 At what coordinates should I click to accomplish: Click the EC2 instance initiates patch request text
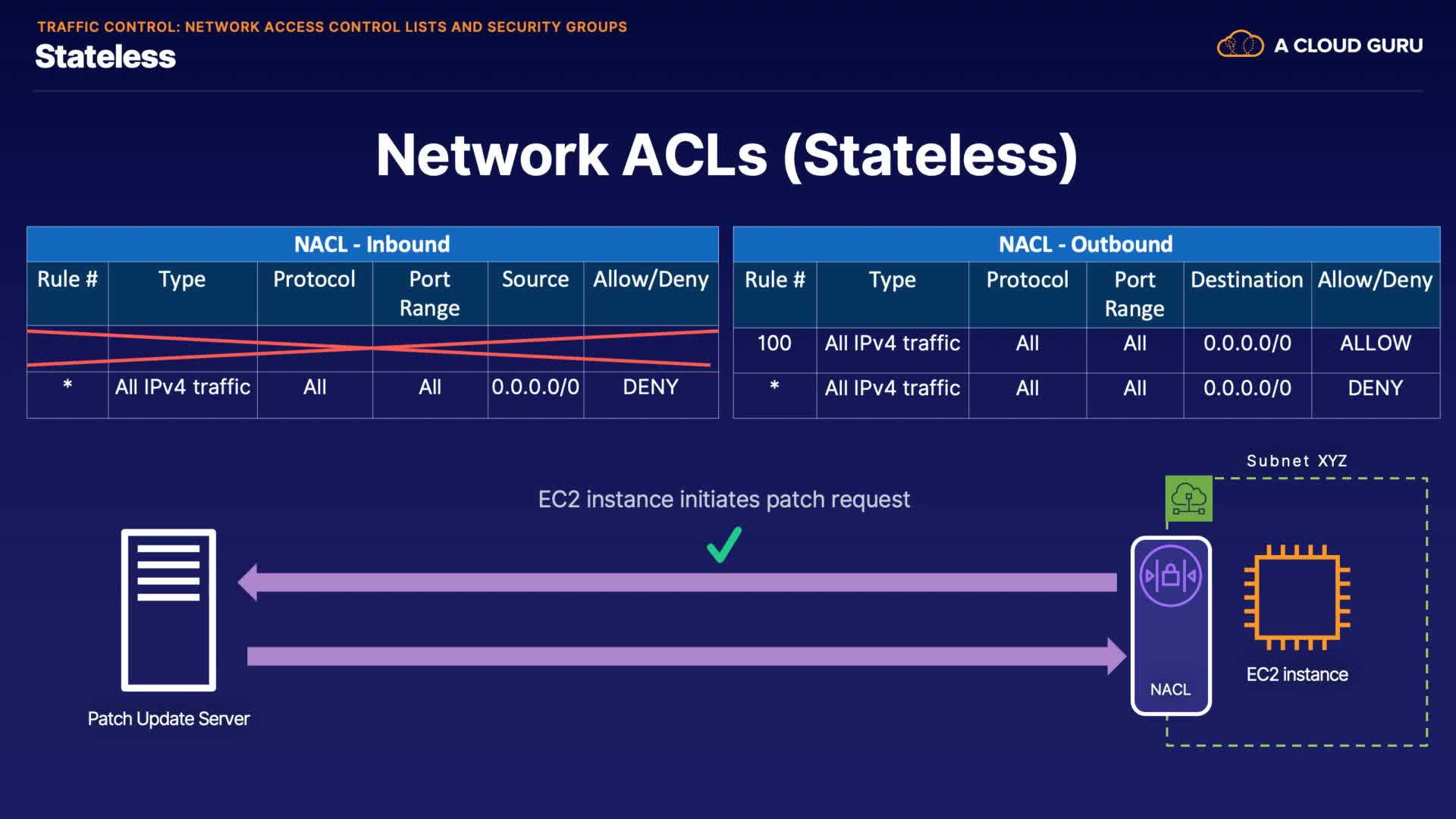pyautogui.click(x=723, y=500)
